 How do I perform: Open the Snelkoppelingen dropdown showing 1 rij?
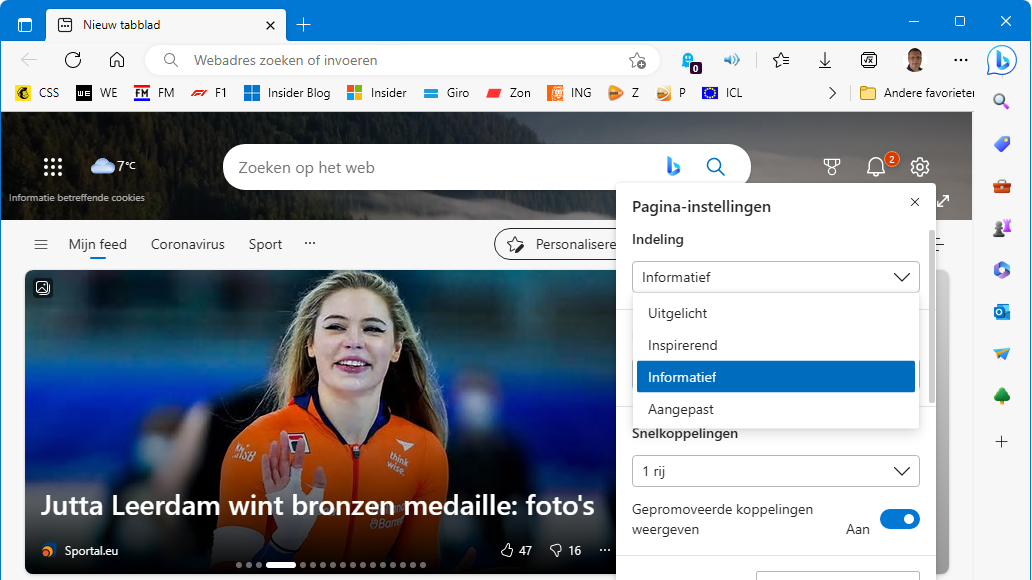tap(775, 471)
